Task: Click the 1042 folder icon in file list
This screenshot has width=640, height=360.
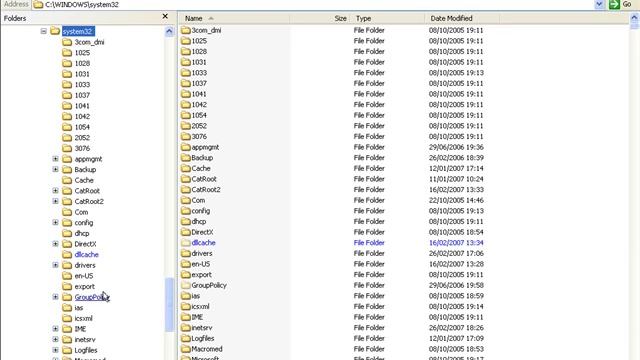Action: [x=186, y=104]
